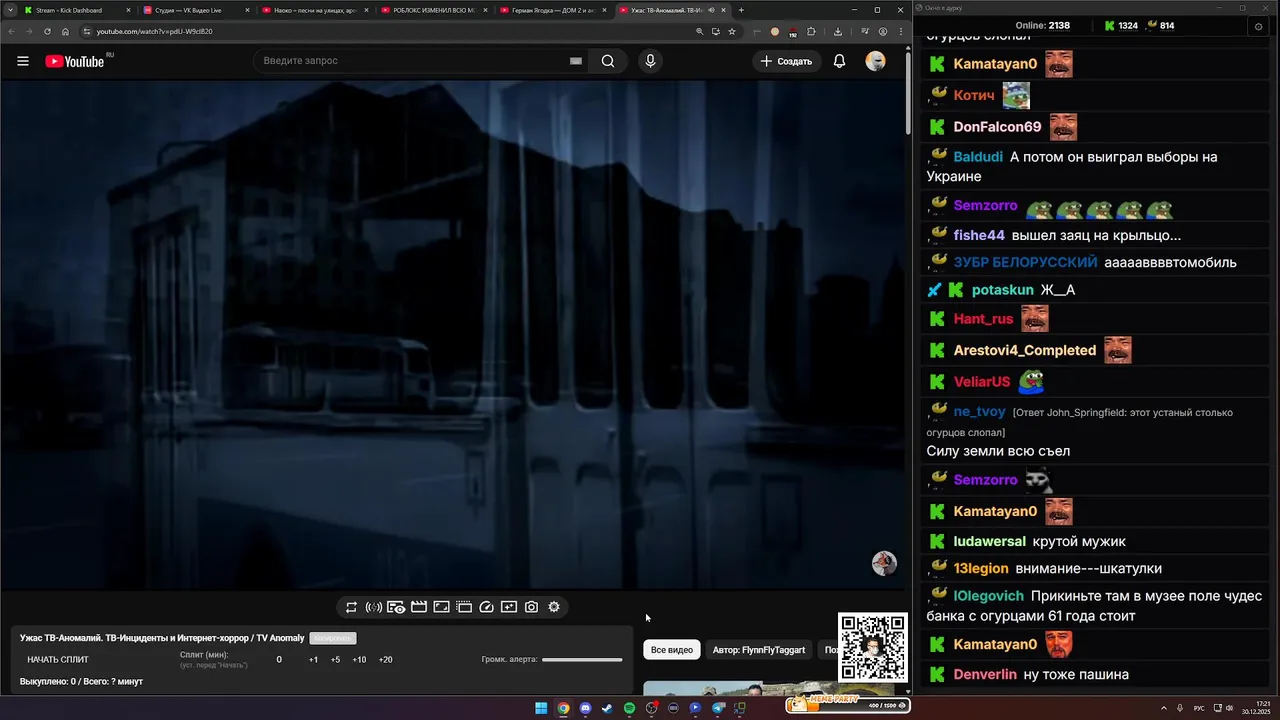Click the screenshot camera icon below video
This screenshot has height=720, width=1280.
click(531, 607)
